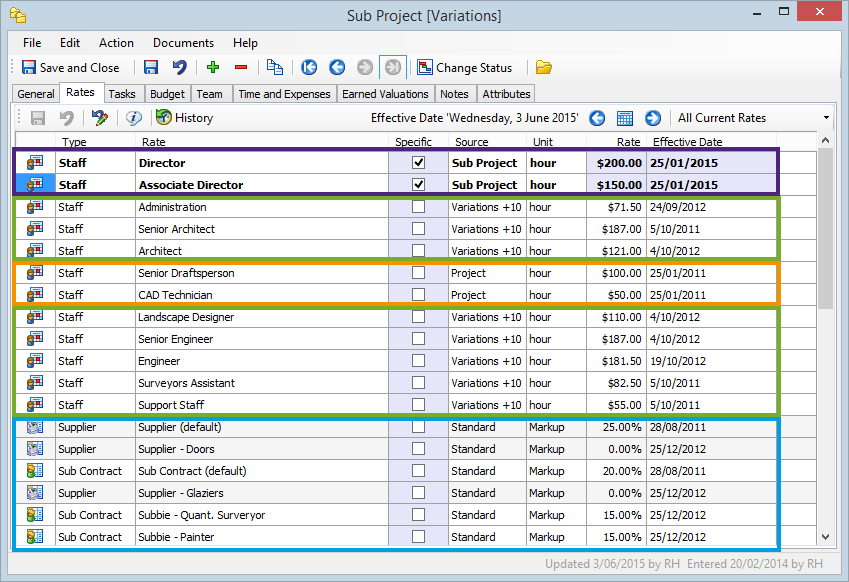Screen dimensions: 849x582
Task: Select the $150.00 rate cell
Action: click(x=616, y=185)
